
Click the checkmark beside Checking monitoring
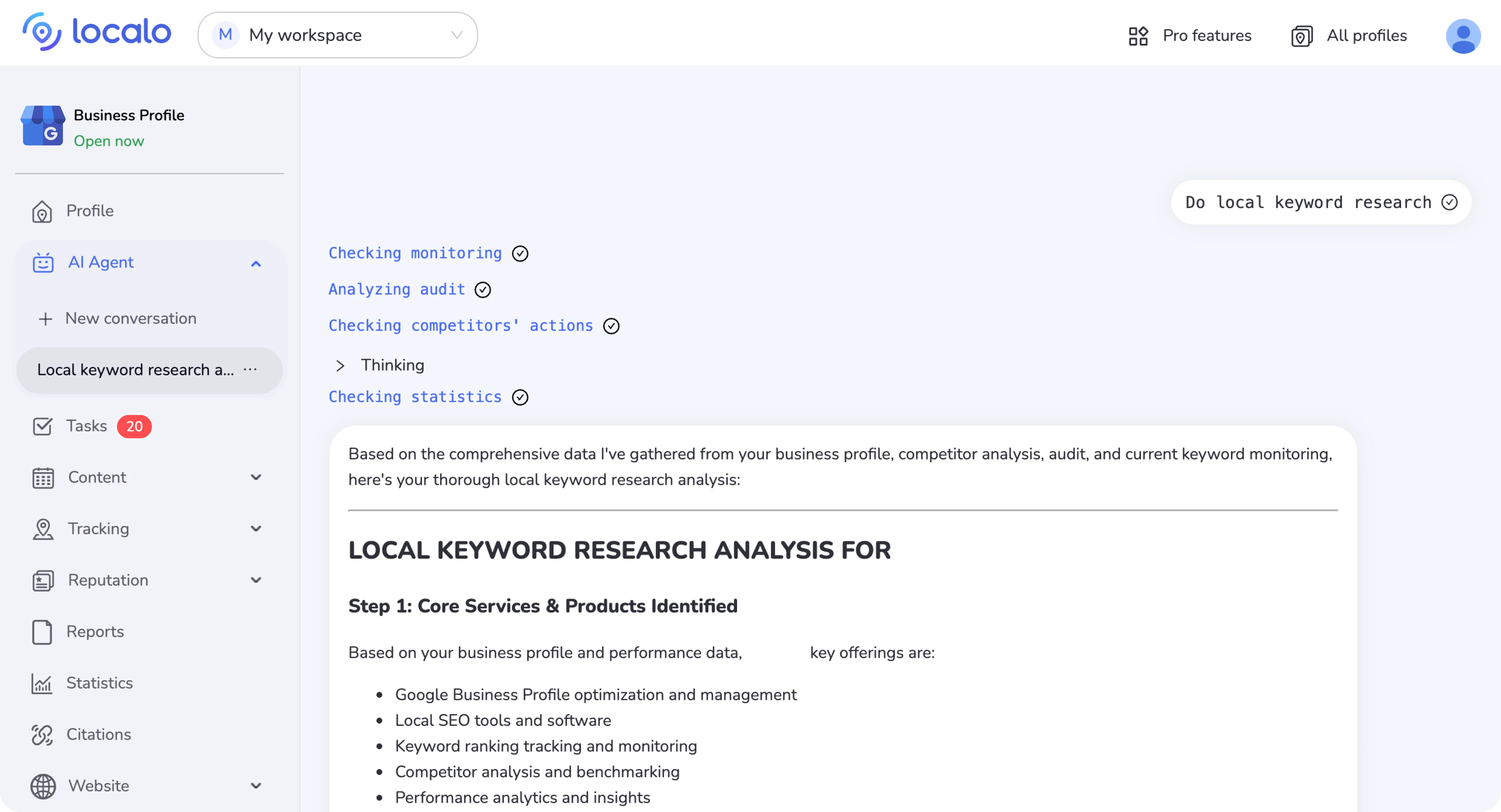click(x=520, y=253)
